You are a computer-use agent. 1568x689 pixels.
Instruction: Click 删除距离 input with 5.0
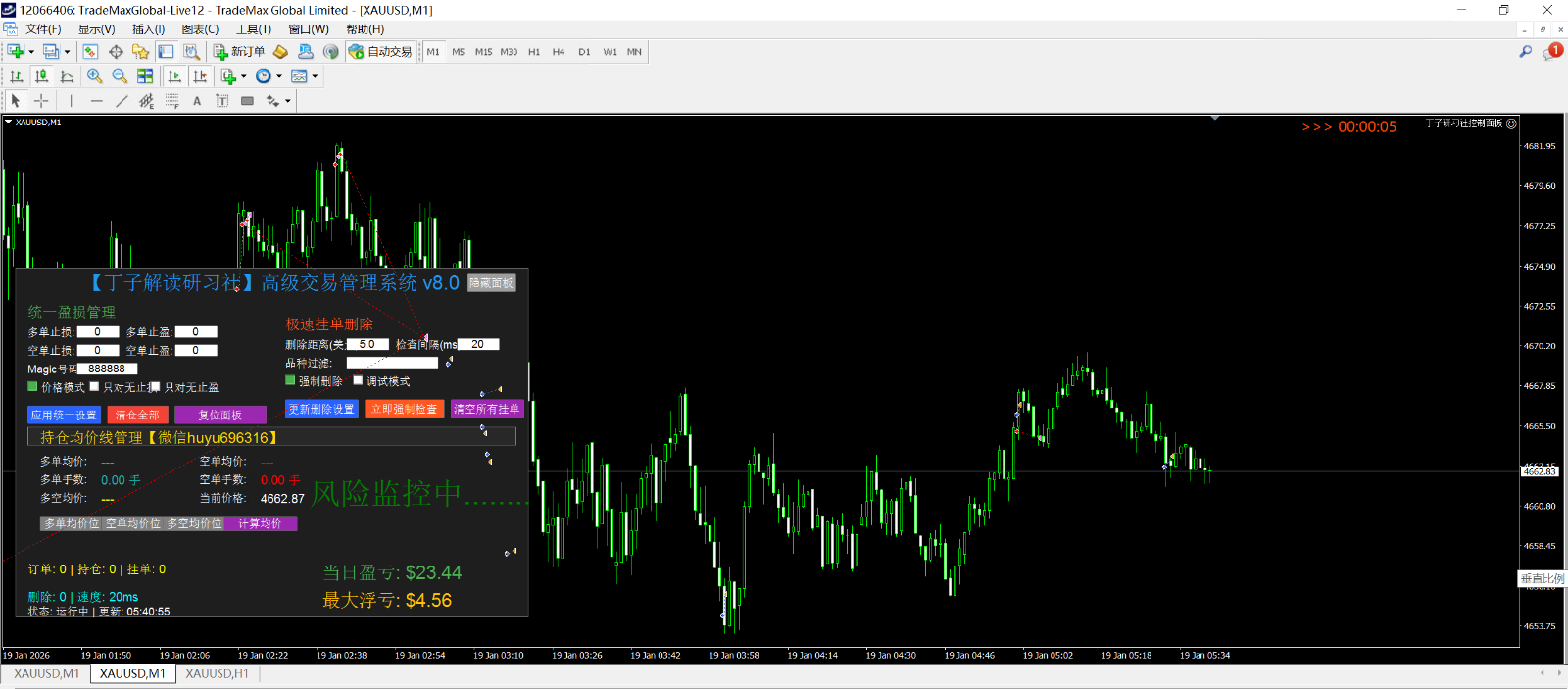point(367,344)
